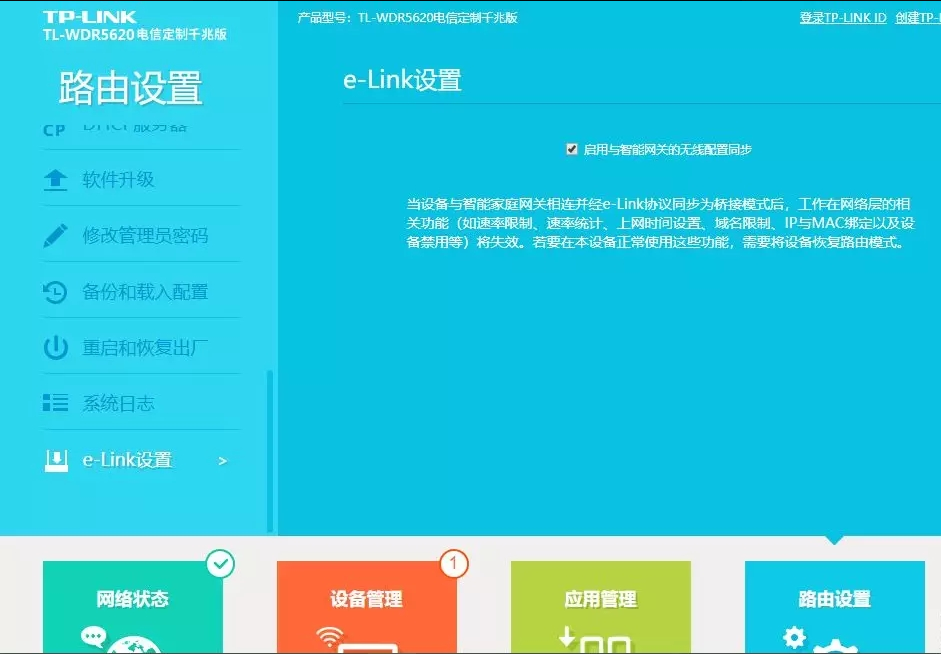Click the device icon beside e-Link设置
941x654 pixels.
pos(56,459)
